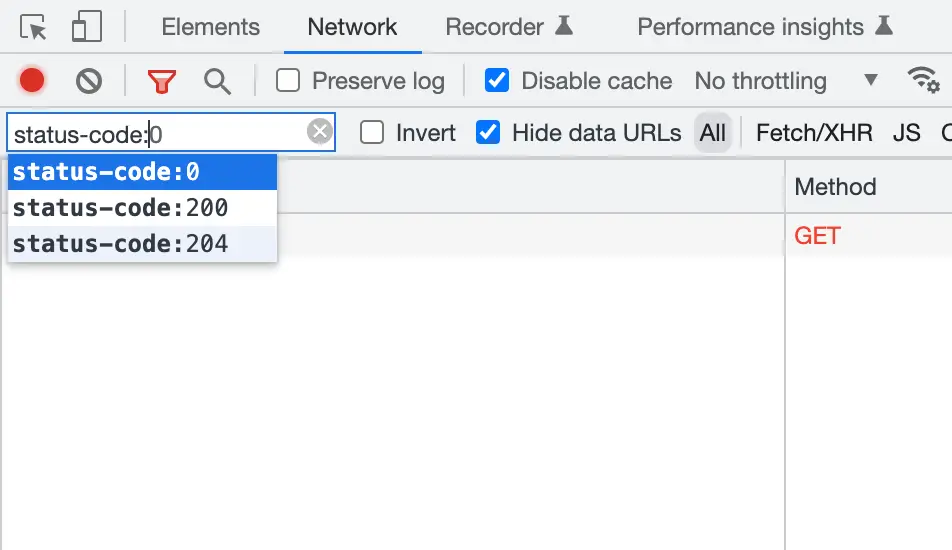The width and height of the screenshot is (952, 550).
Task: Uncheck the Disable cache checkbox
Action: click(496, 81)
